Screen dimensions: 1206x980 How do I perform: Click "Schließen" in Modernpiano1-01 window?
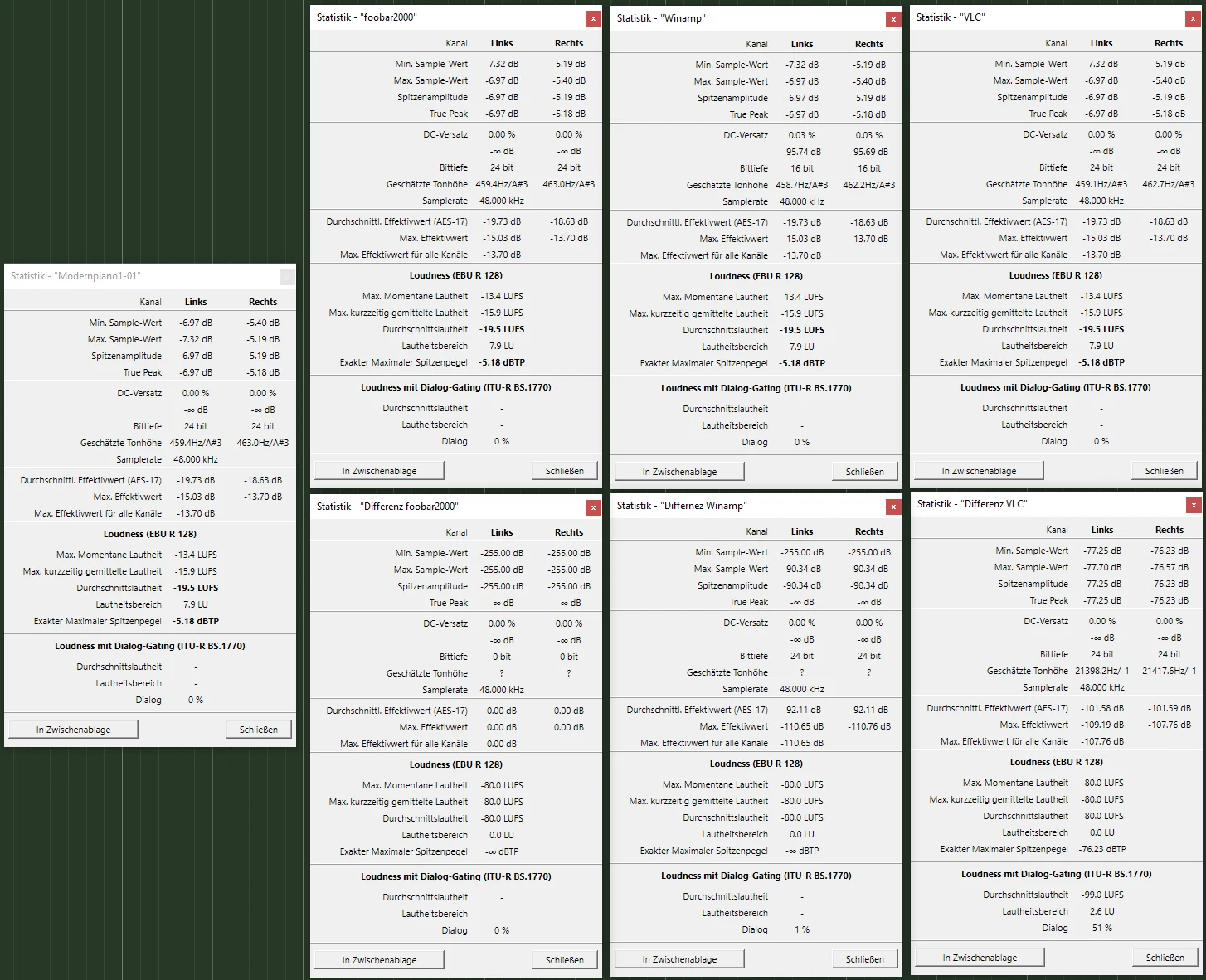coord(259,730)
